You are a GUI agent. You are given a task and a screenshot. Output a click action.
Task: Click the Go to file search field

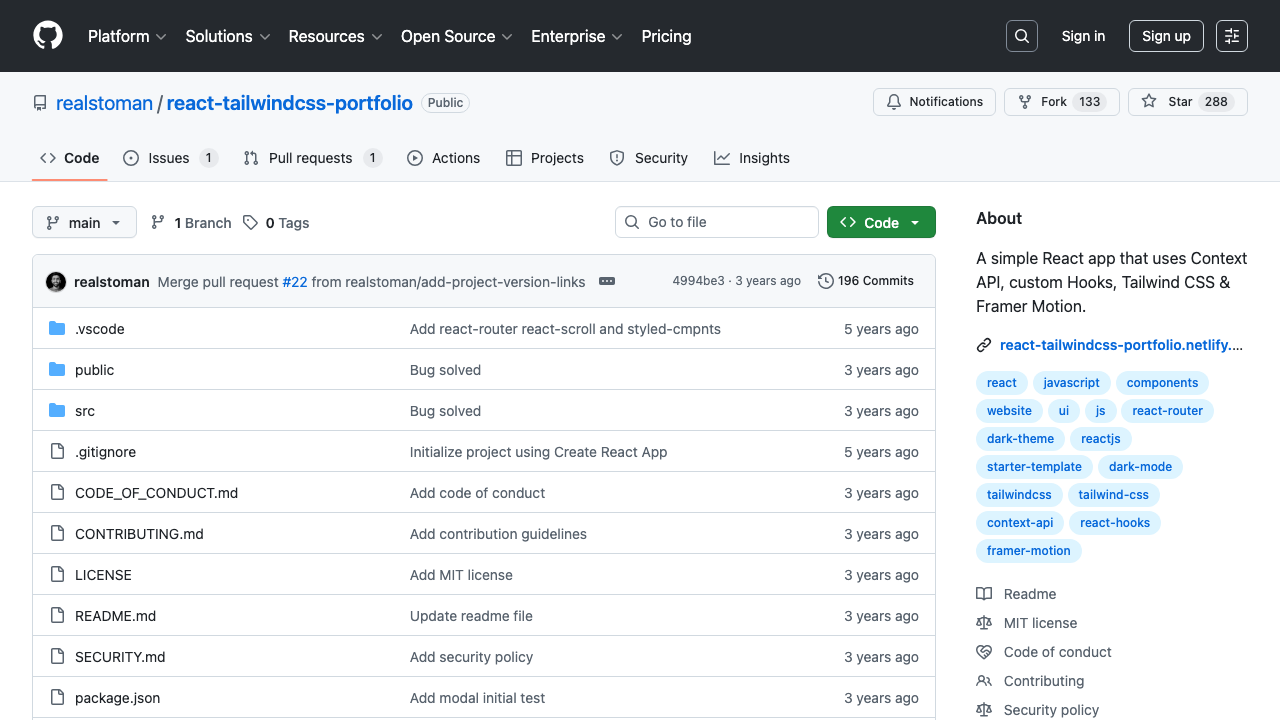716,222
